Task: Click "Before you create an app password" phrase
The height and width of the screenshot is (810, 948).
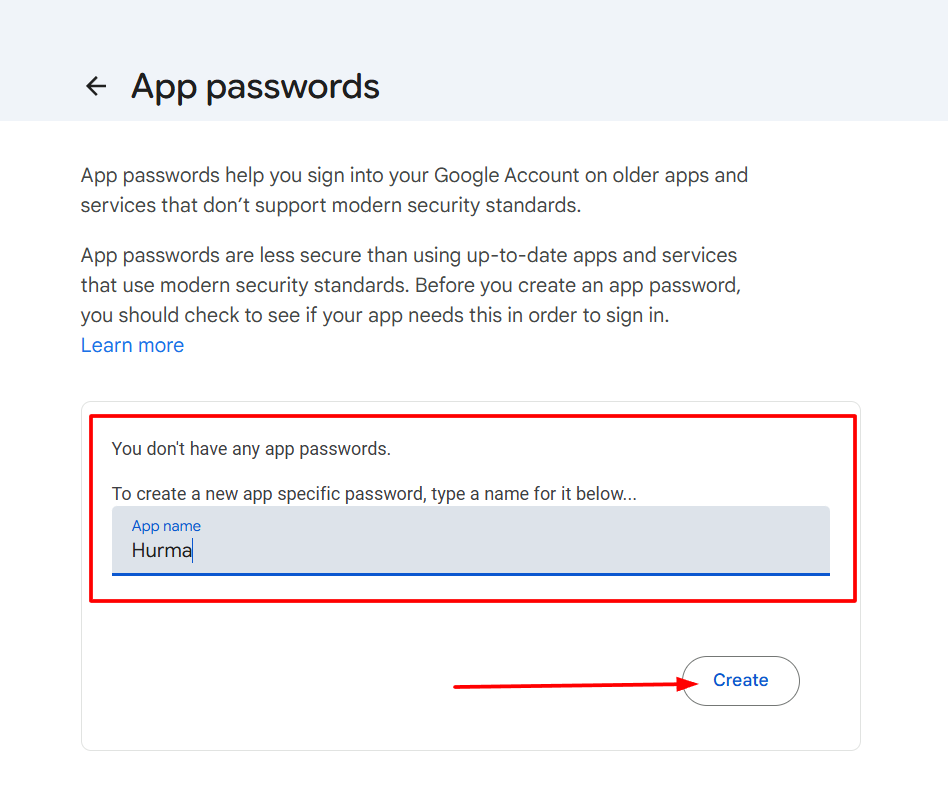Action: point(577,285)
